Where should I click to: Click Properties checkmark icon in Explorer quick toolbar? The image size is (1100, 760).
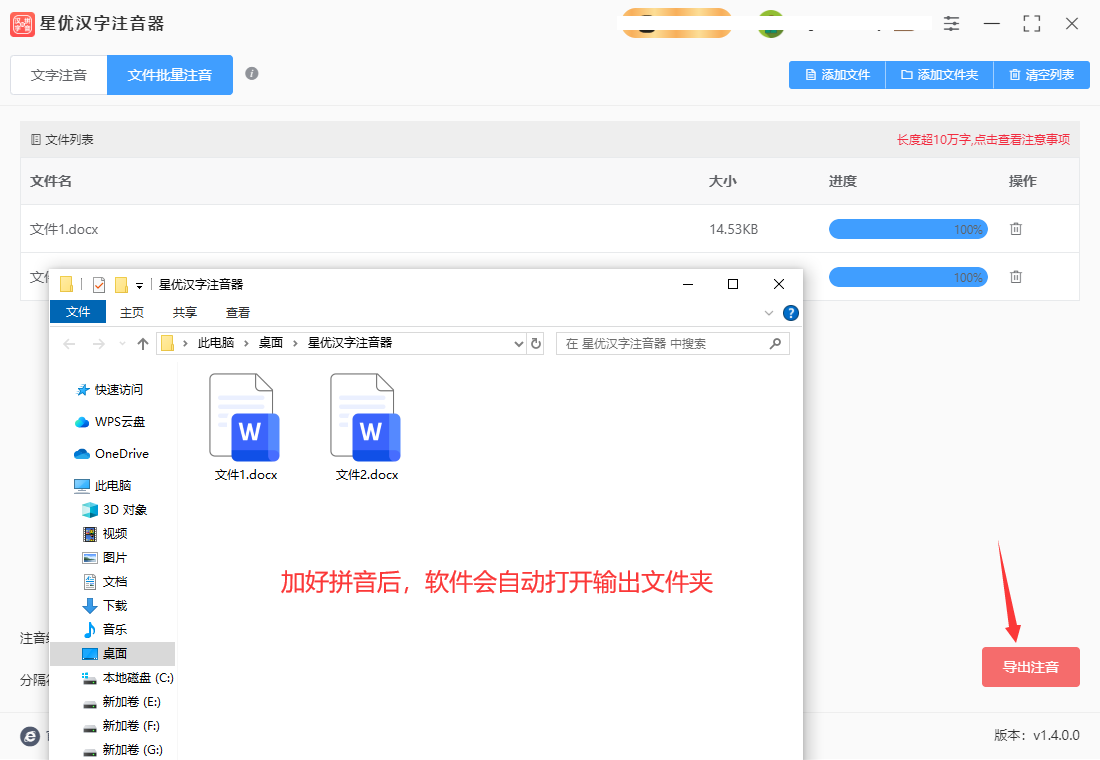coord(99,284)
